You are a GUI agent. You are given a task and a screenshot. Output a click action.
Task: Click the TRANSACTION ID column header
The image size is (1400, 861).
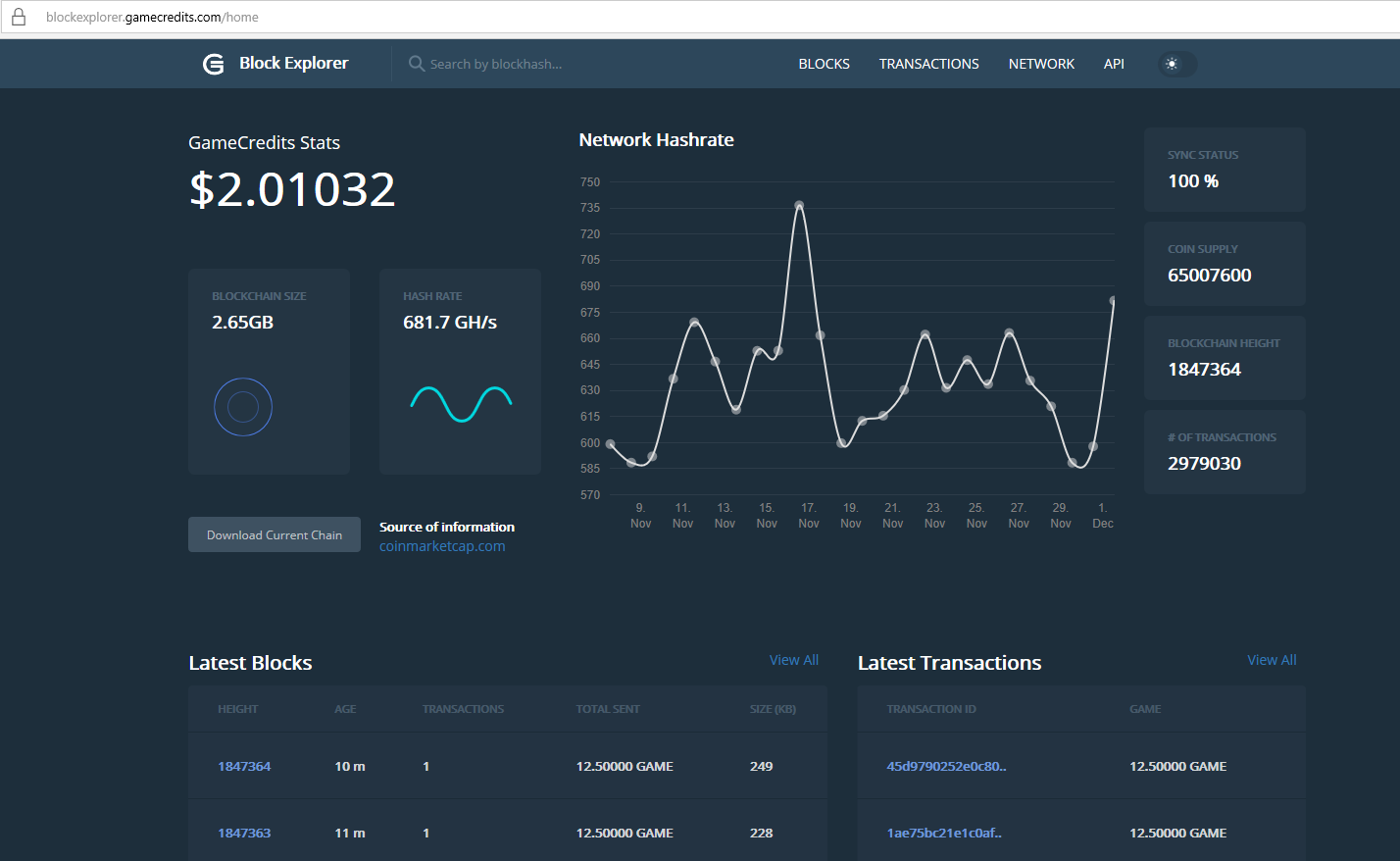point(931,709)
